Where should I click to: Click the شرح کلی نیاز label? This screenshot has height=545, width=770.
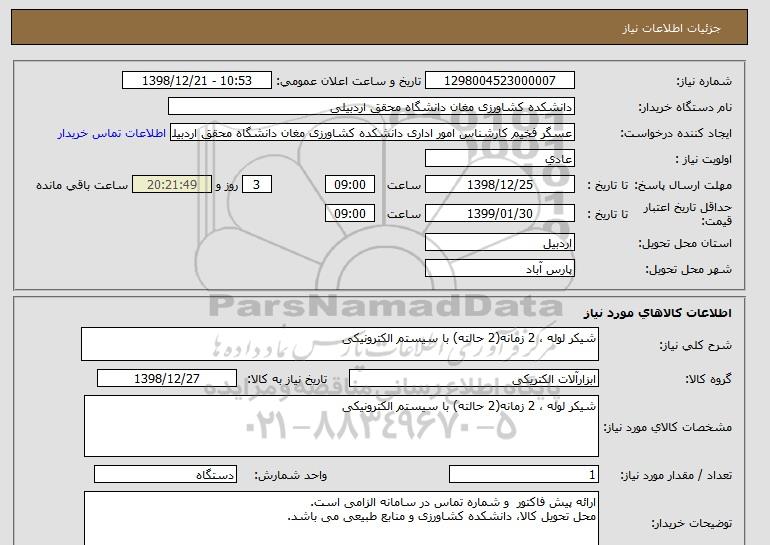click(695, 346)
